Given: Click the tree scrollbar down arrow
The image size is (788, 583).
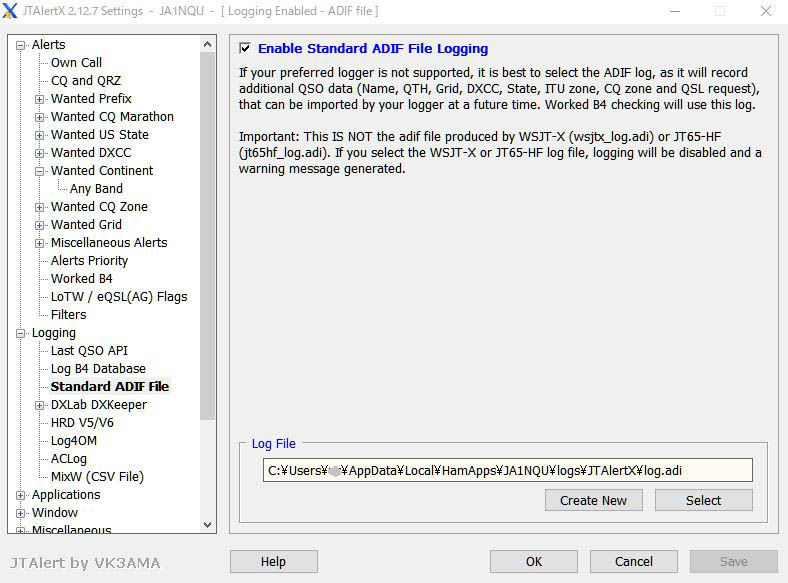Looking at the screenshot, I should pyautogui.click(x=208, y=524).
